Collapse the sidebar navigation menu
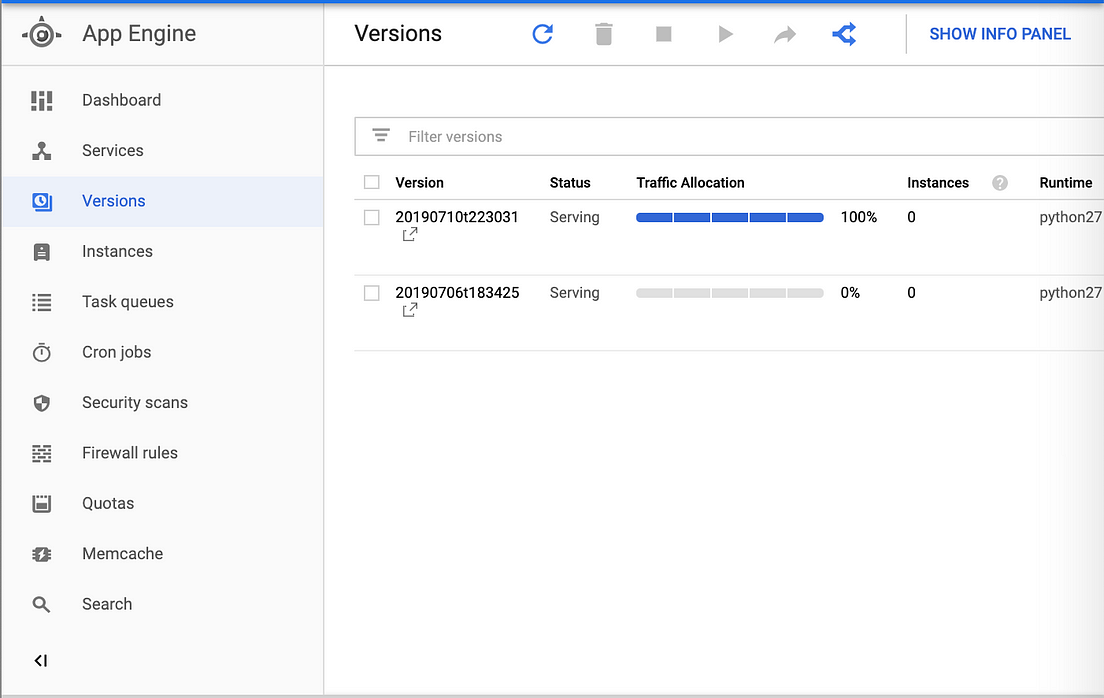This screenshot has height=698, width=1104. (41, 661)
